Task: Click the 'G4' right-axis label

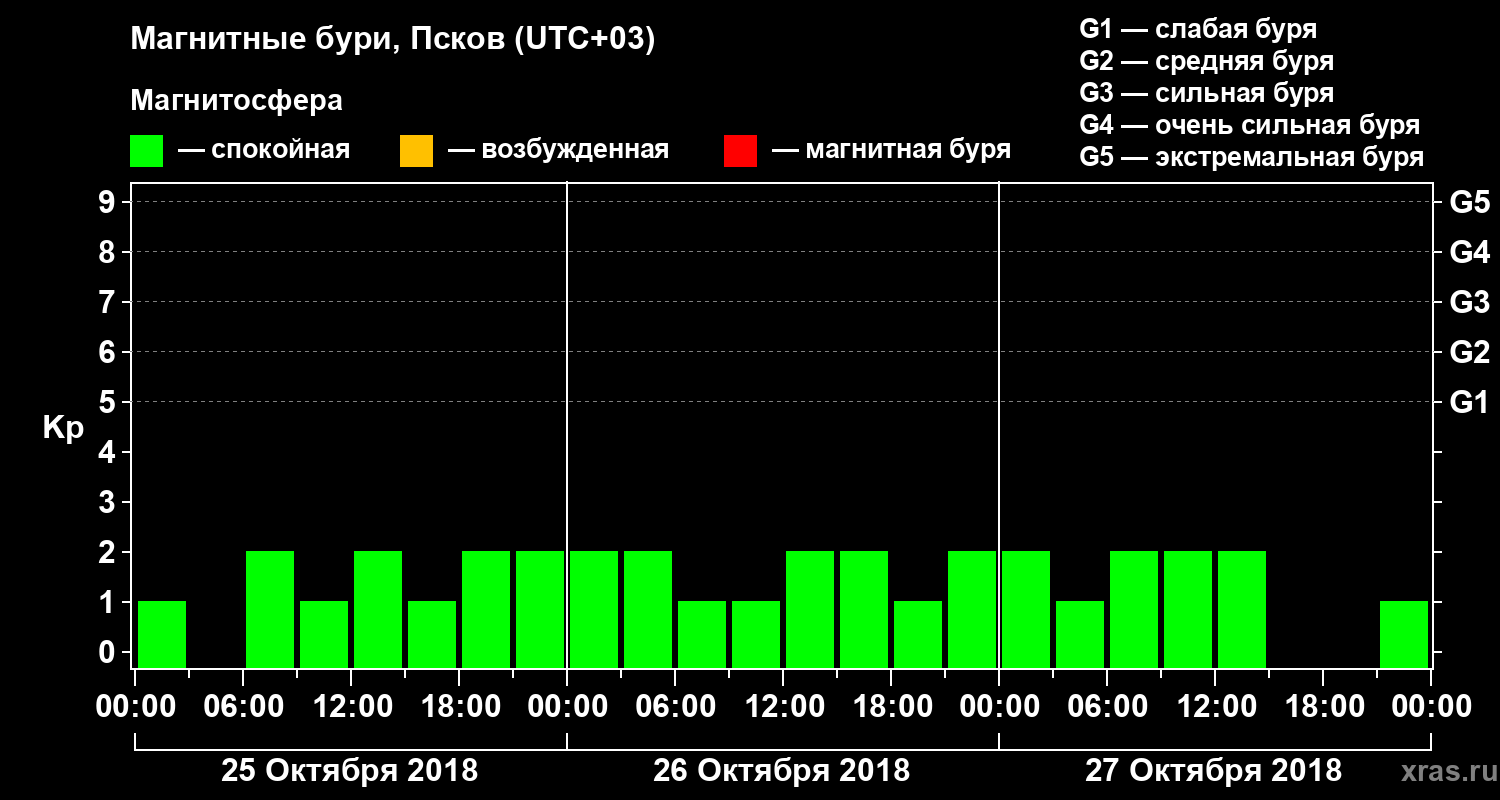Action: coord(1469,252)
